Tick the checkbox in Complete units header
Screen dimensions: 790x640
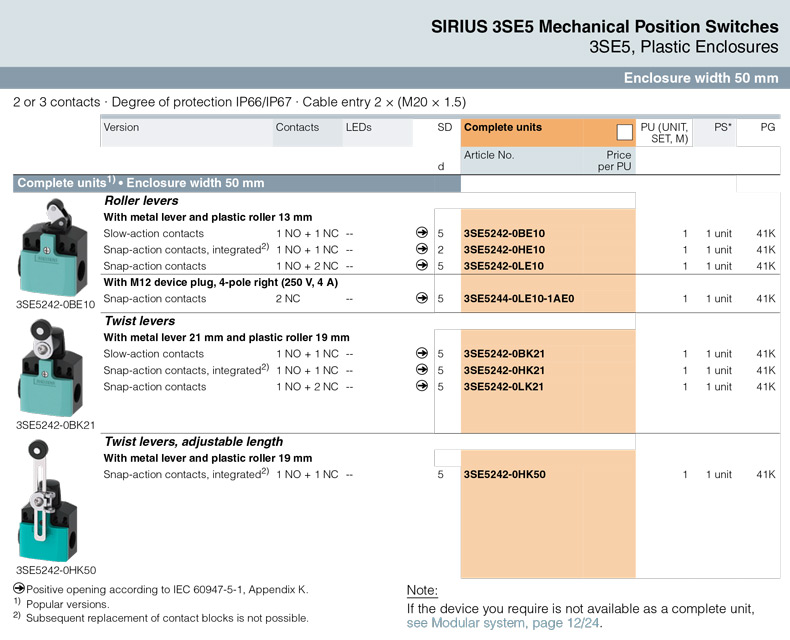pyautogui.click(x=625, y=132)
